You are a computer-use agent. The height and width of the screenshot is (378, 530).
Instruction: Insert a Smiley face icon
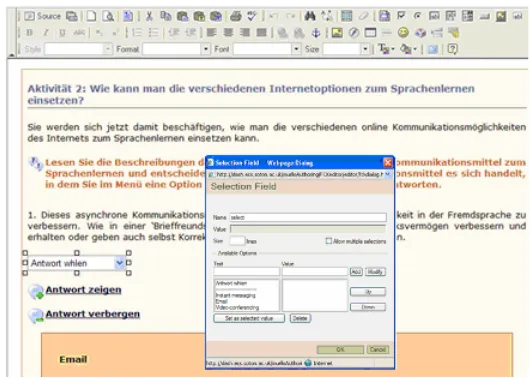(403, 33)
